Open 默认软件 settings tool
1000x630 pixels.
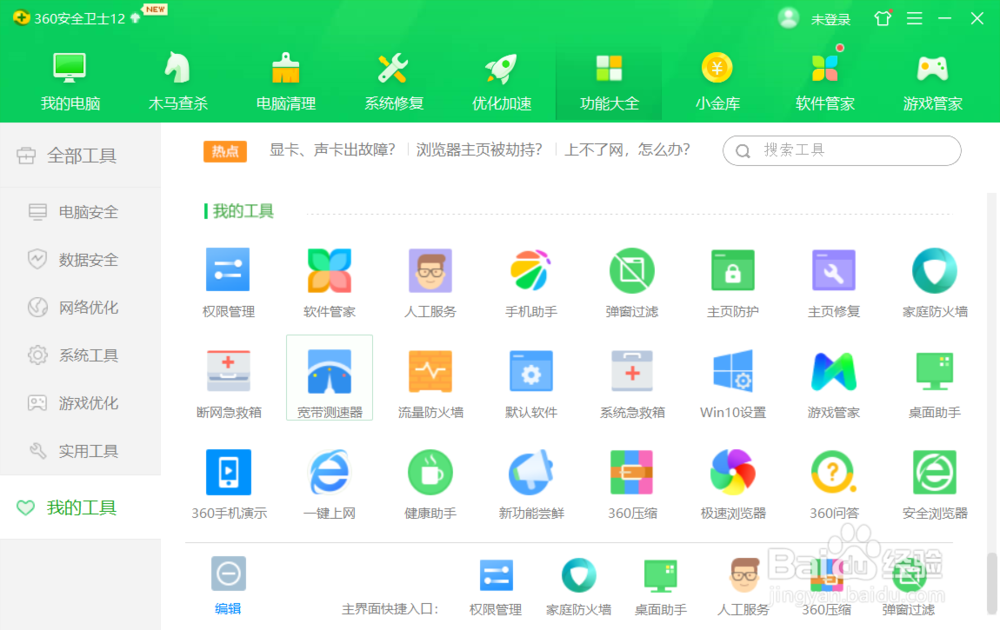[531, 383]
